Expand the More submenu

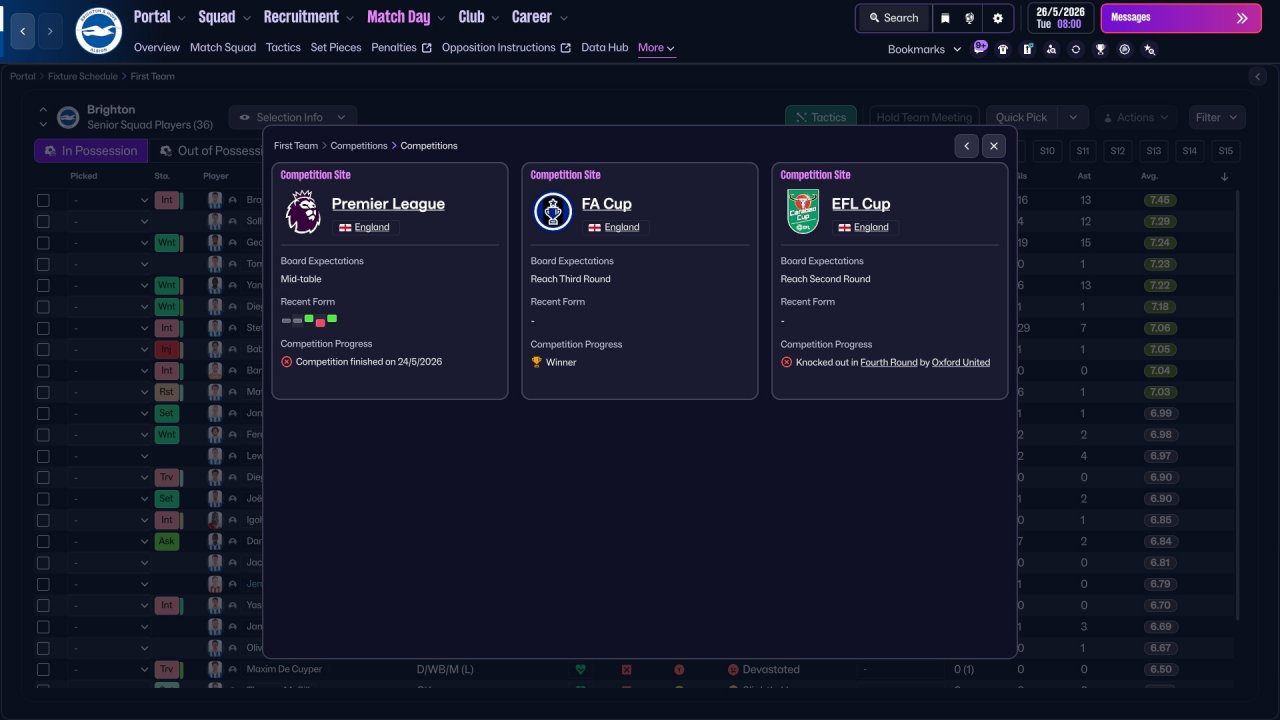click(657, 47)
